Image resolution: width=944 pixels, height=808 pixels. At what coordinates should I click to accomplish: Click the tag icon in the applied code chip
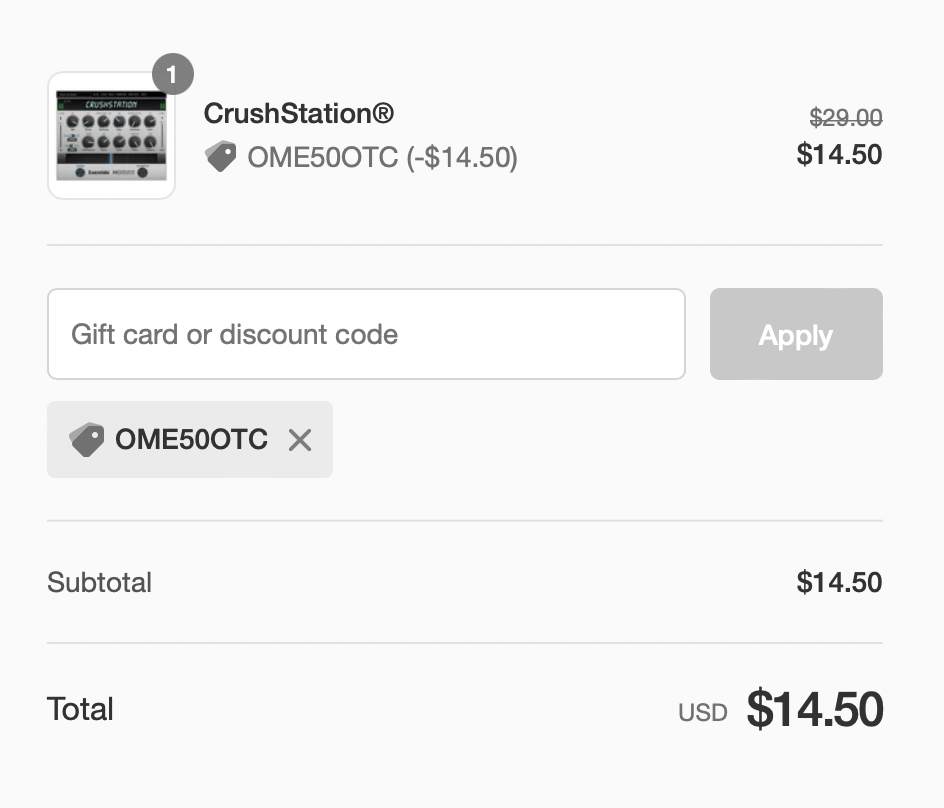point(87,440)
